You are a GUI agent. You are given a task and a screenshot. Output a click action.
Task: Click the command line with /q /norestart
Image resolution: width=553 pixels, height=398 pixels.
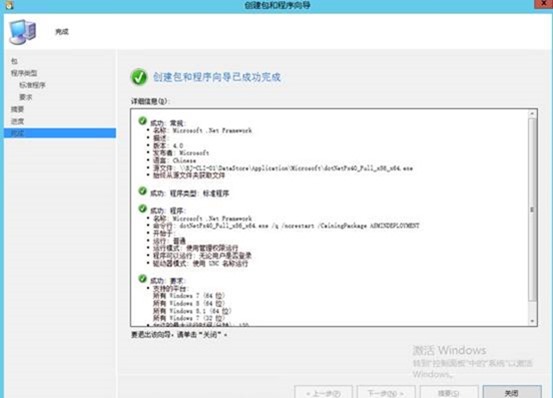coord(286,226)
